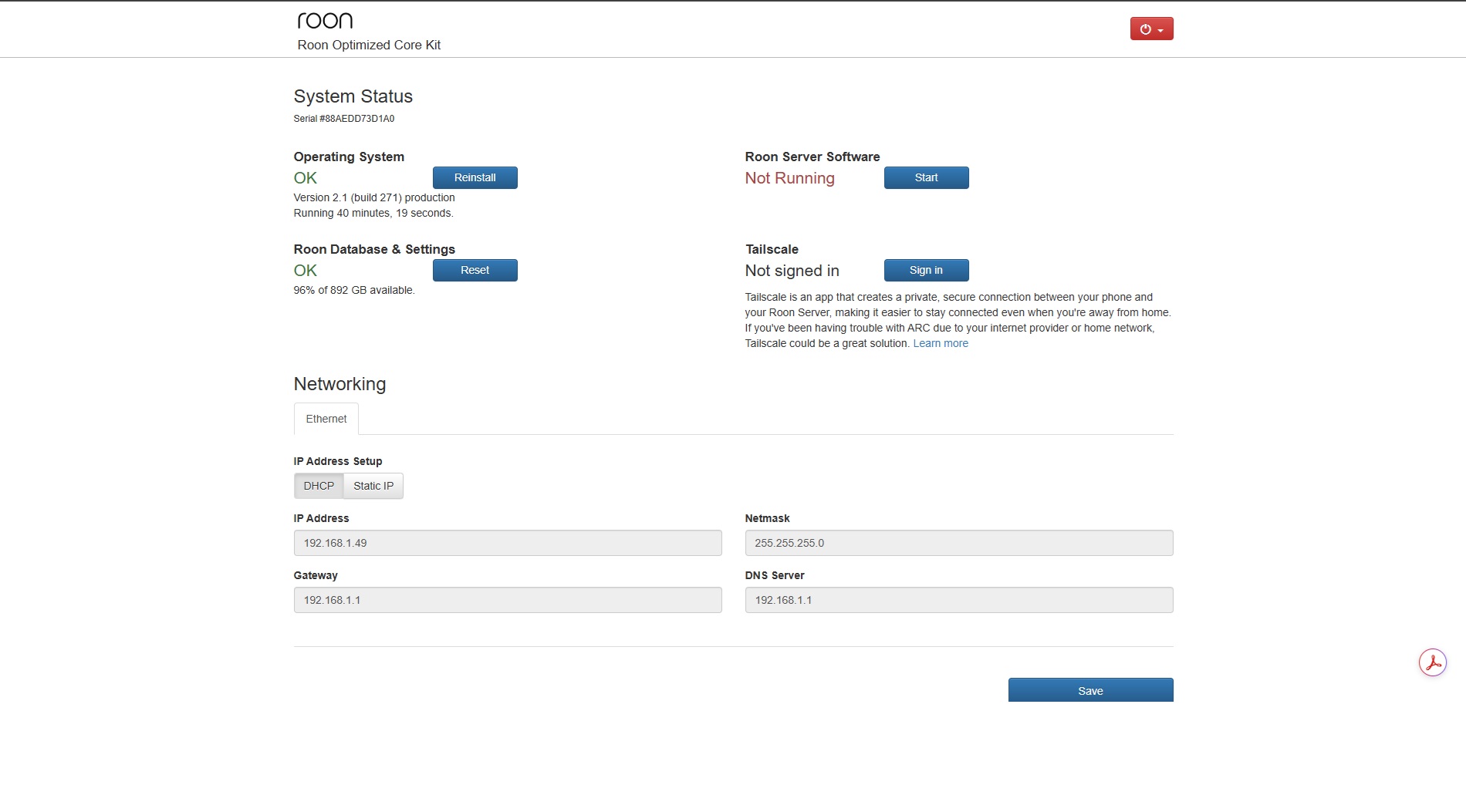Click the 'Networking' heading
This screenshot has width=1466, height=812.
(x=339, y=384)
